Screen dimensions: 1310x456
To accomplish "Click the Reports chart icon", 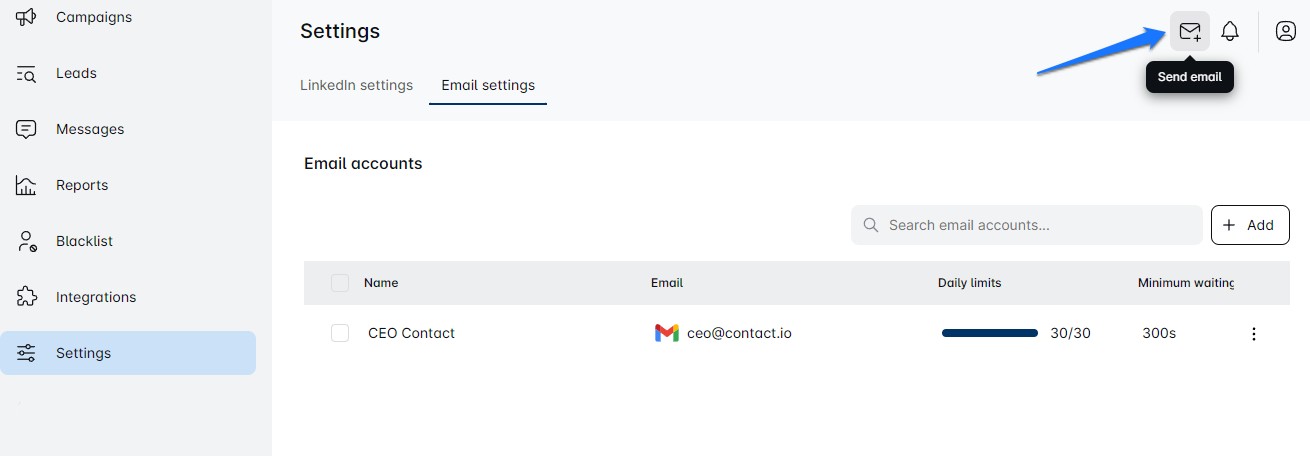I will click(27, 185).
